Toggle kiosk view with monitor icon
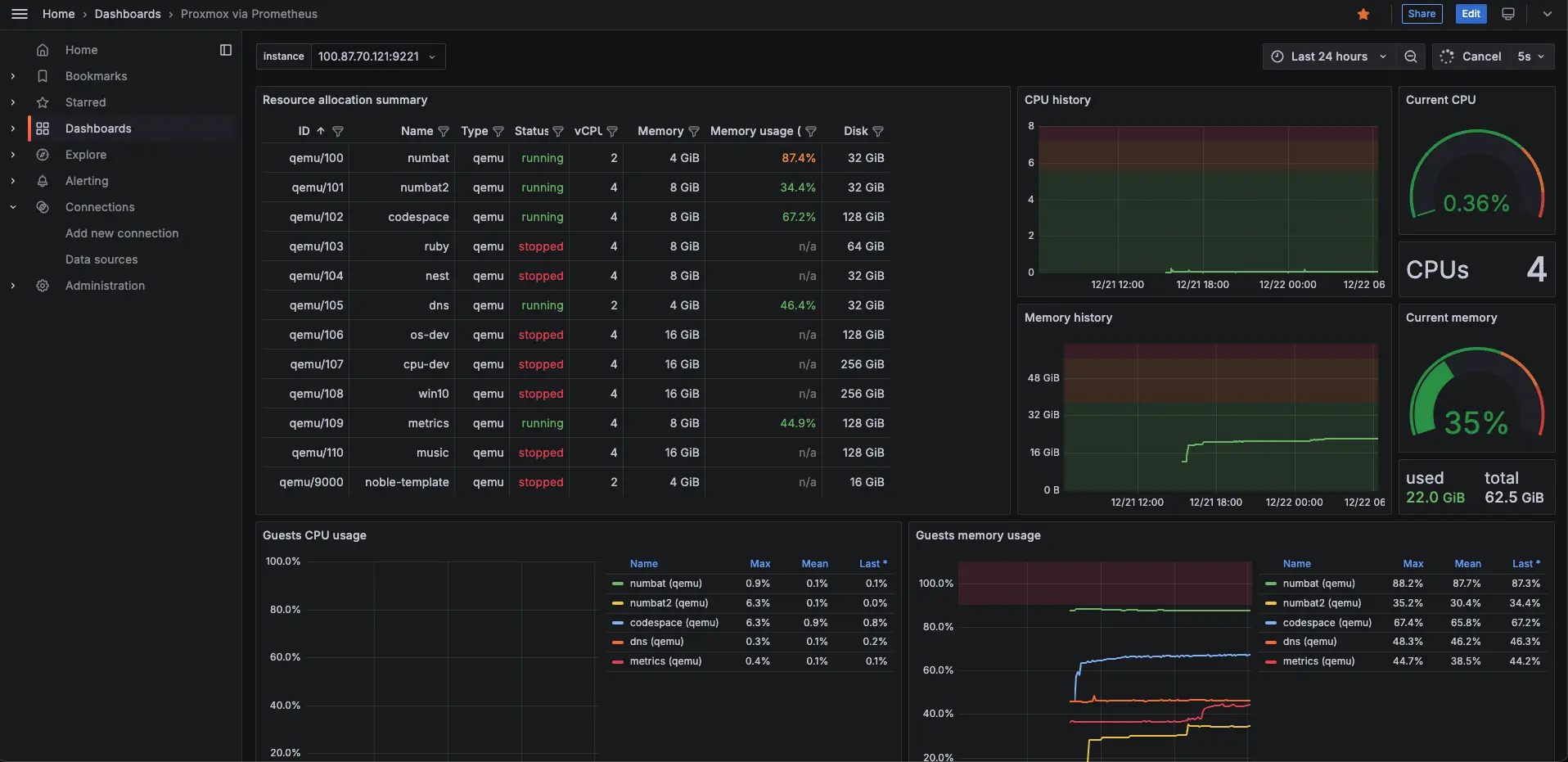 (x=1507, y=14)
